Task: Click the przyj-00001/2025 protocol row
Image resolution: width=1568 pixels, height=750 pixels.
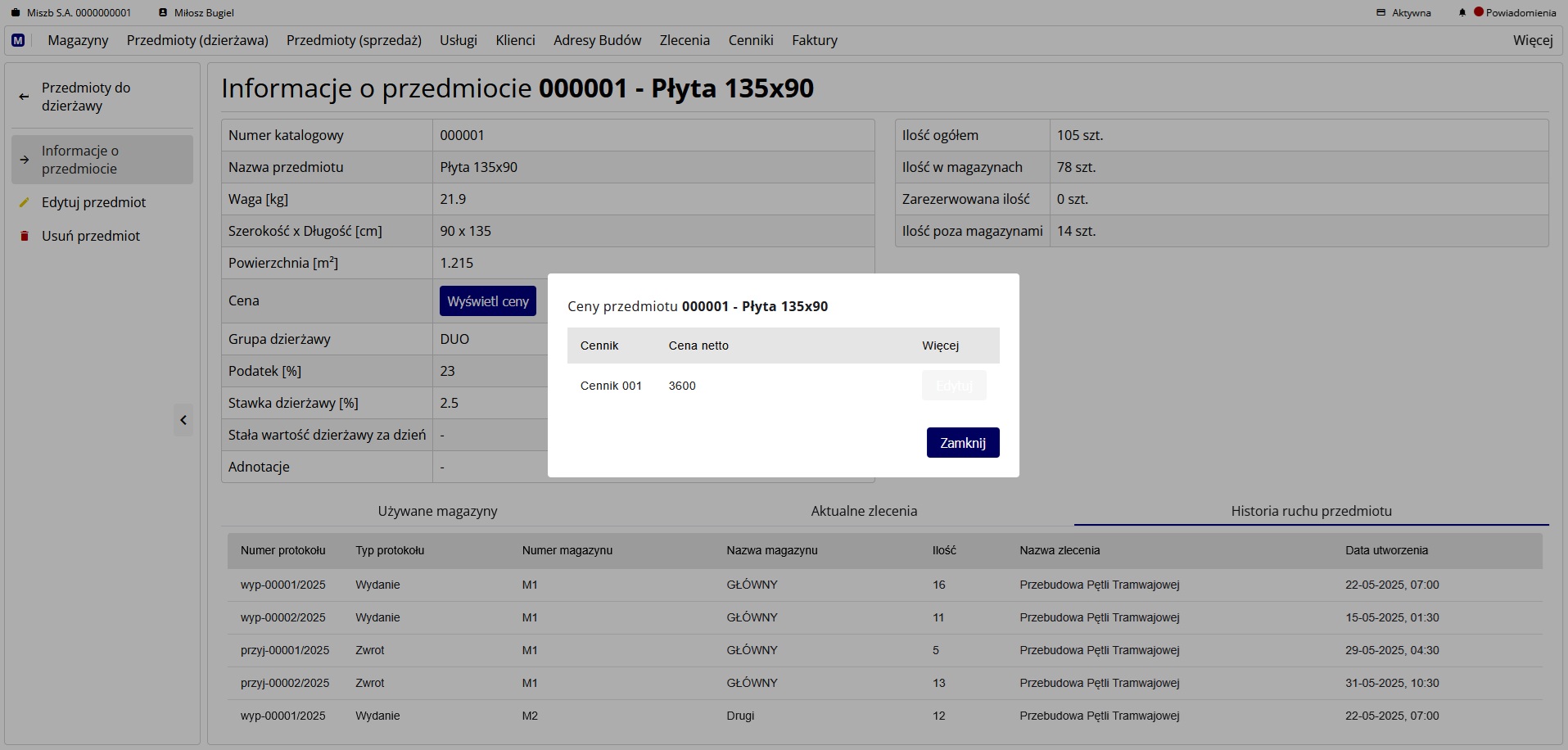Action: click(284, 650)
